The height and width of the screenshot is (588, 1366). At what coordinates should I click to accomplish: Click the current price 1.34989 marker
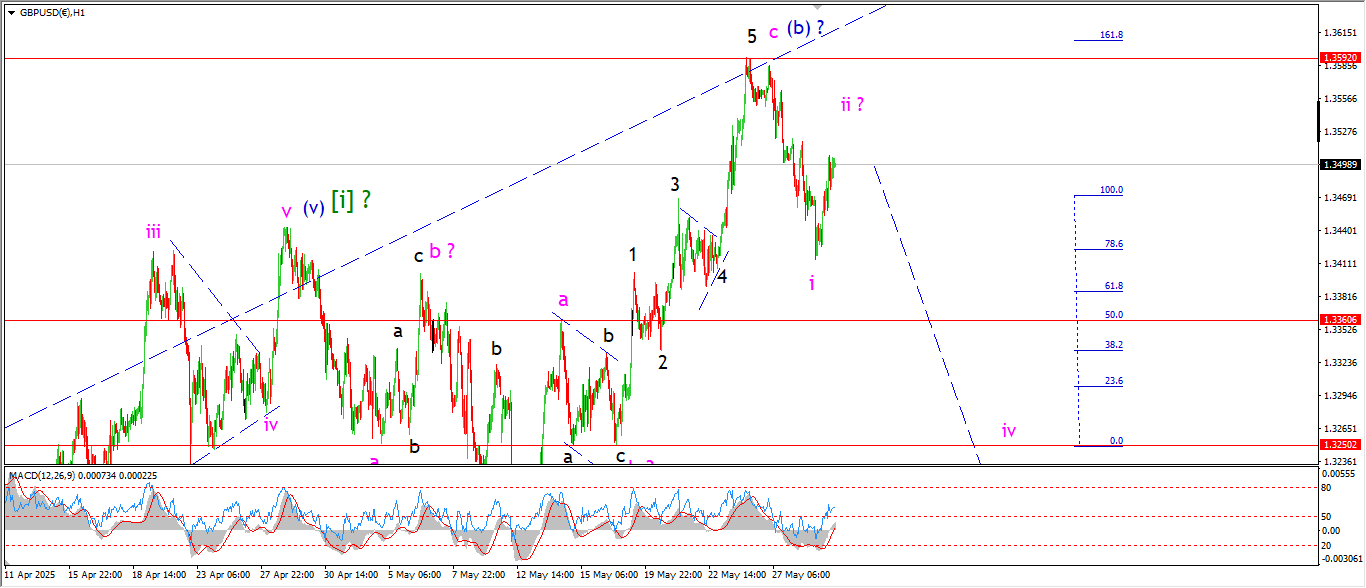click(x=1339, y=164)
